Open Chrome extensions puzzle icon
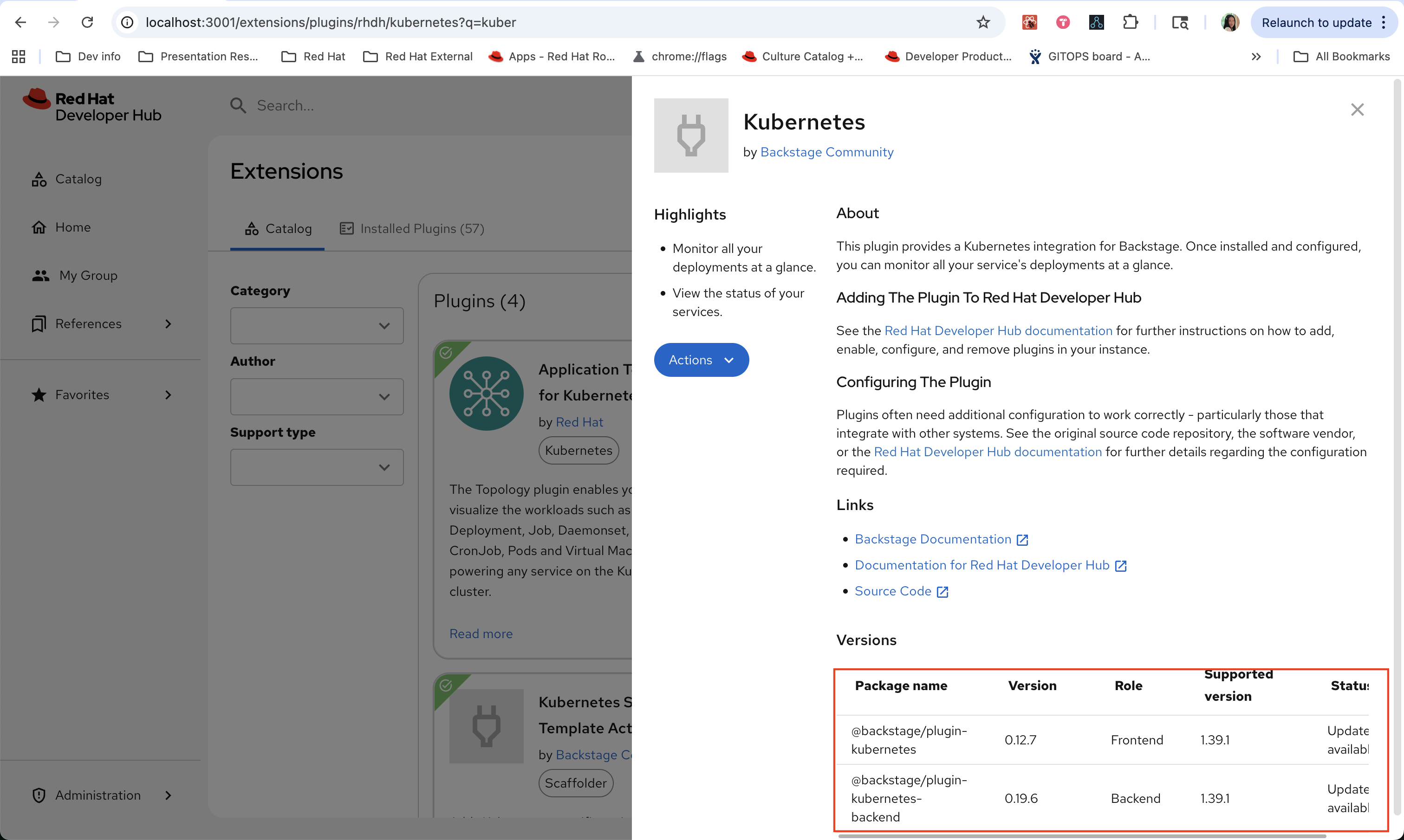The height and width of the screenshot is (840, 1404). (x=1130, y=23)
